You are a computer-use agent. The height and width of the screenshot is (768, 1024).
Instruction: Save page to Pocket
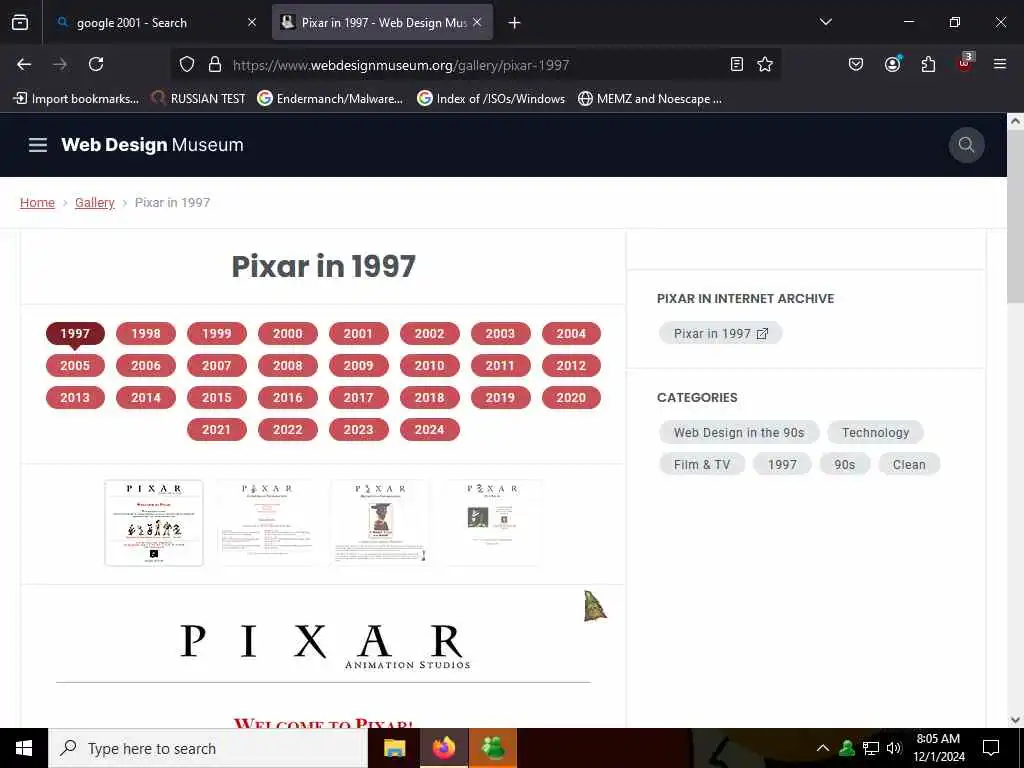(856, 64)
